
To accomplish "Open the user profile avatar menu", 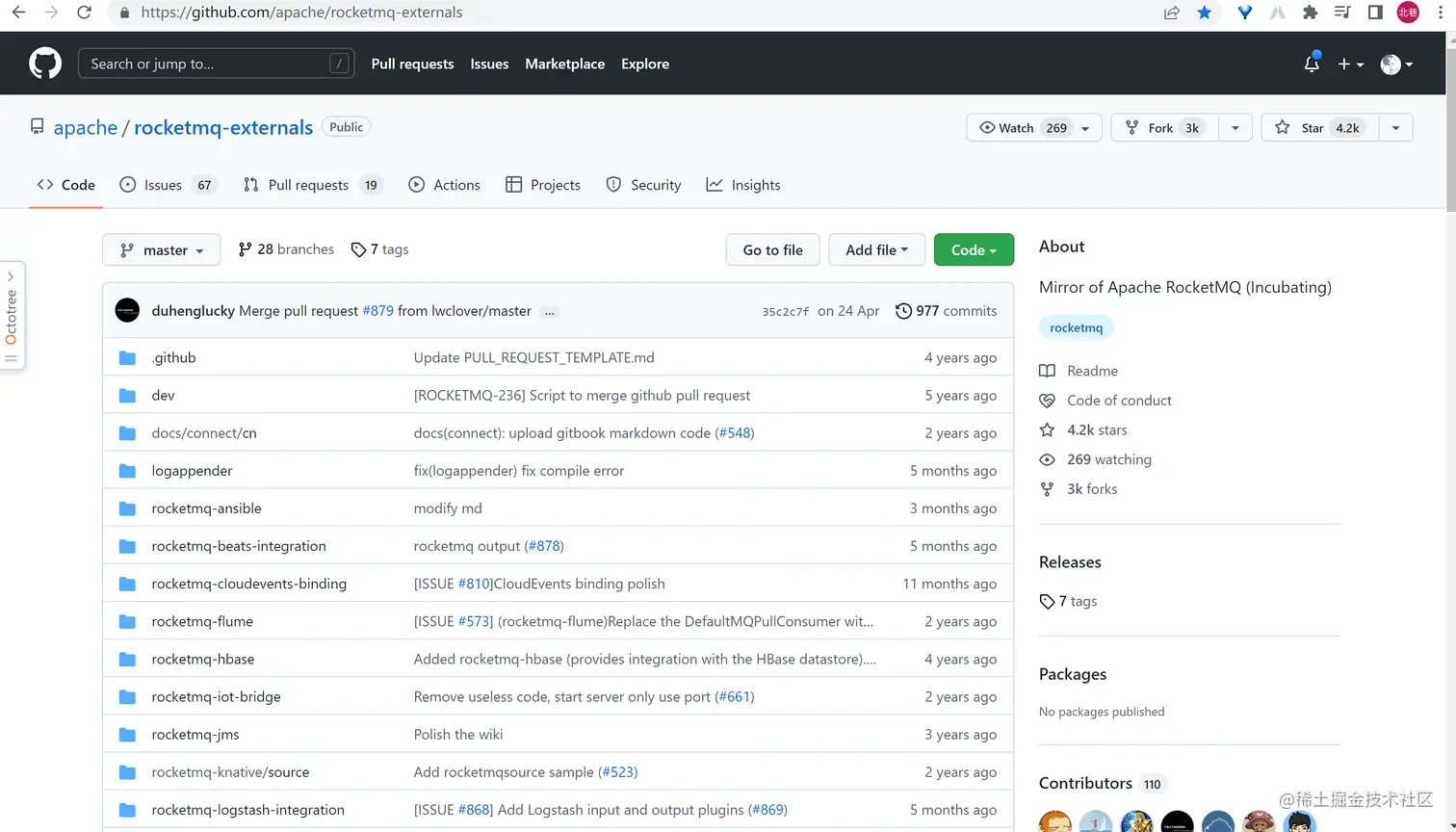I will (1396, 64).
